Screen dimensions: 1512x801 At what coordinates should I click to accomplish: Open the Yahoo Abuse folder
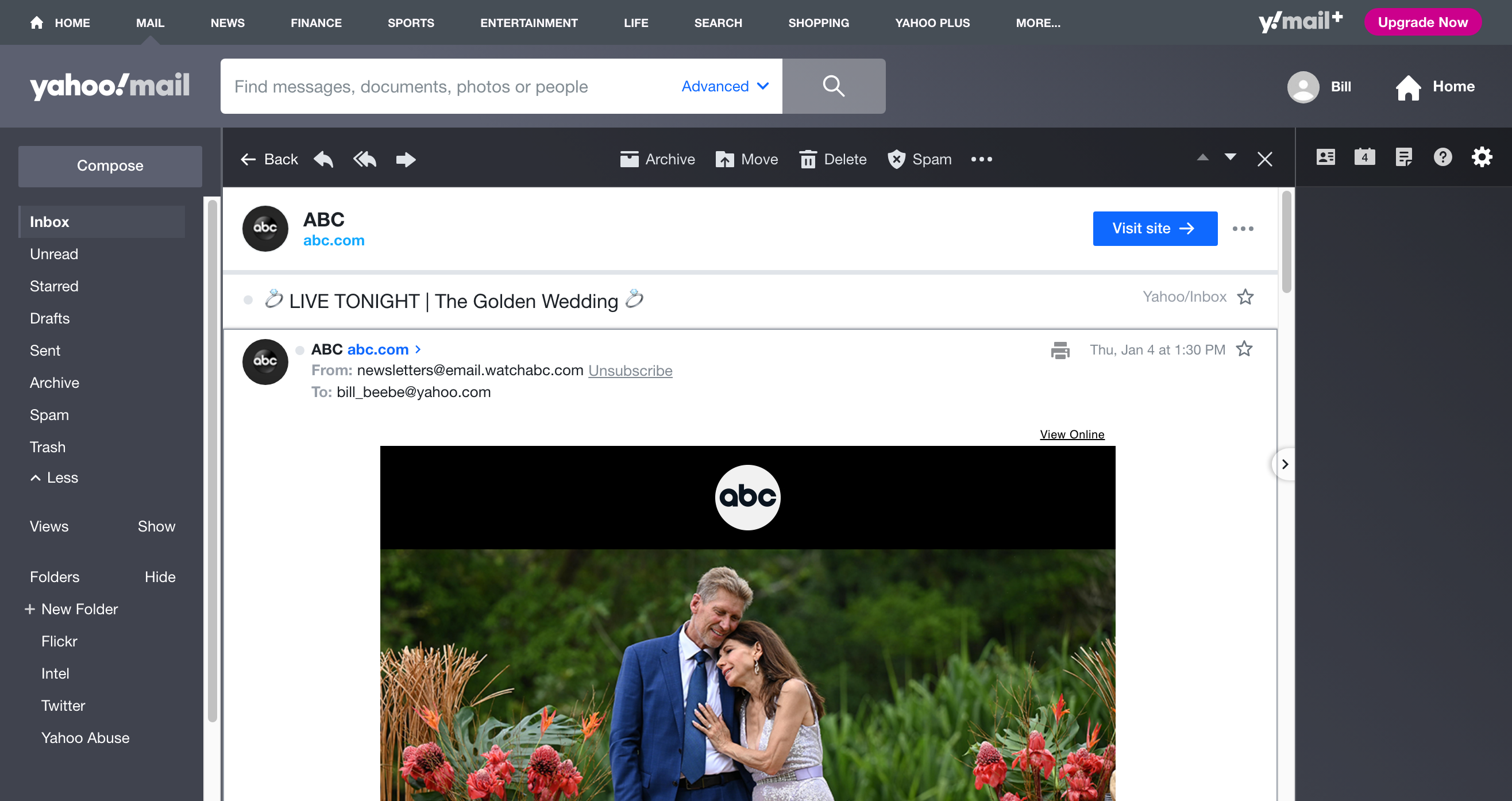85,738
